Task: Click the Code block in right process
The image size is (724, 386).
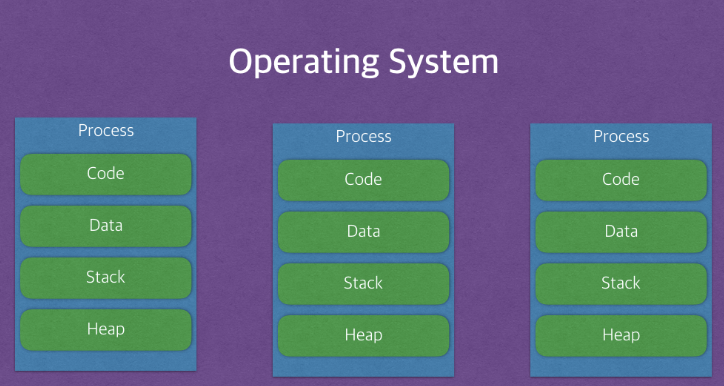Action: [621, 180]
